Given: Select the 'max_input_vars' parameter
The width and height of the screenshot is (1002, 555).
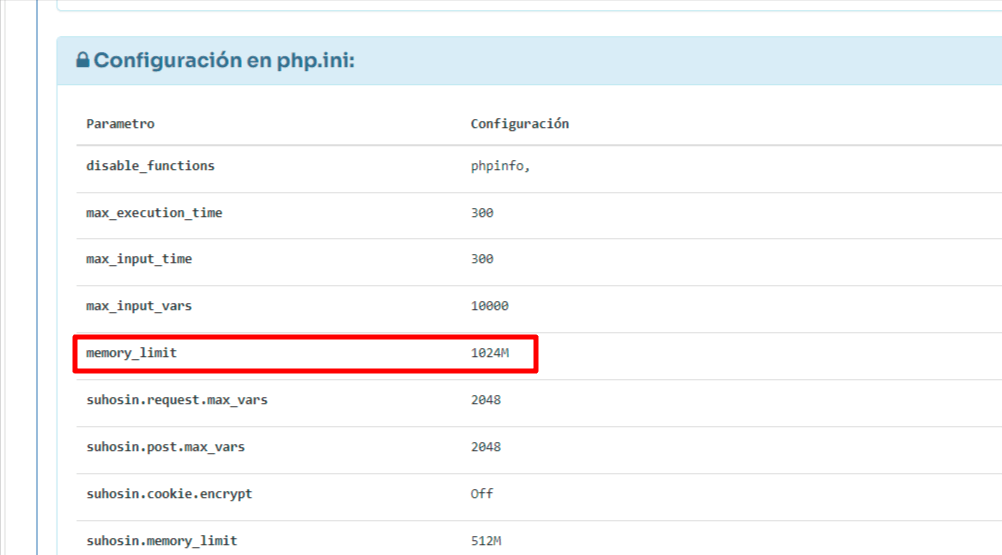Looking at the screenshot, I should pyautogui.click(x=139, y=306).
